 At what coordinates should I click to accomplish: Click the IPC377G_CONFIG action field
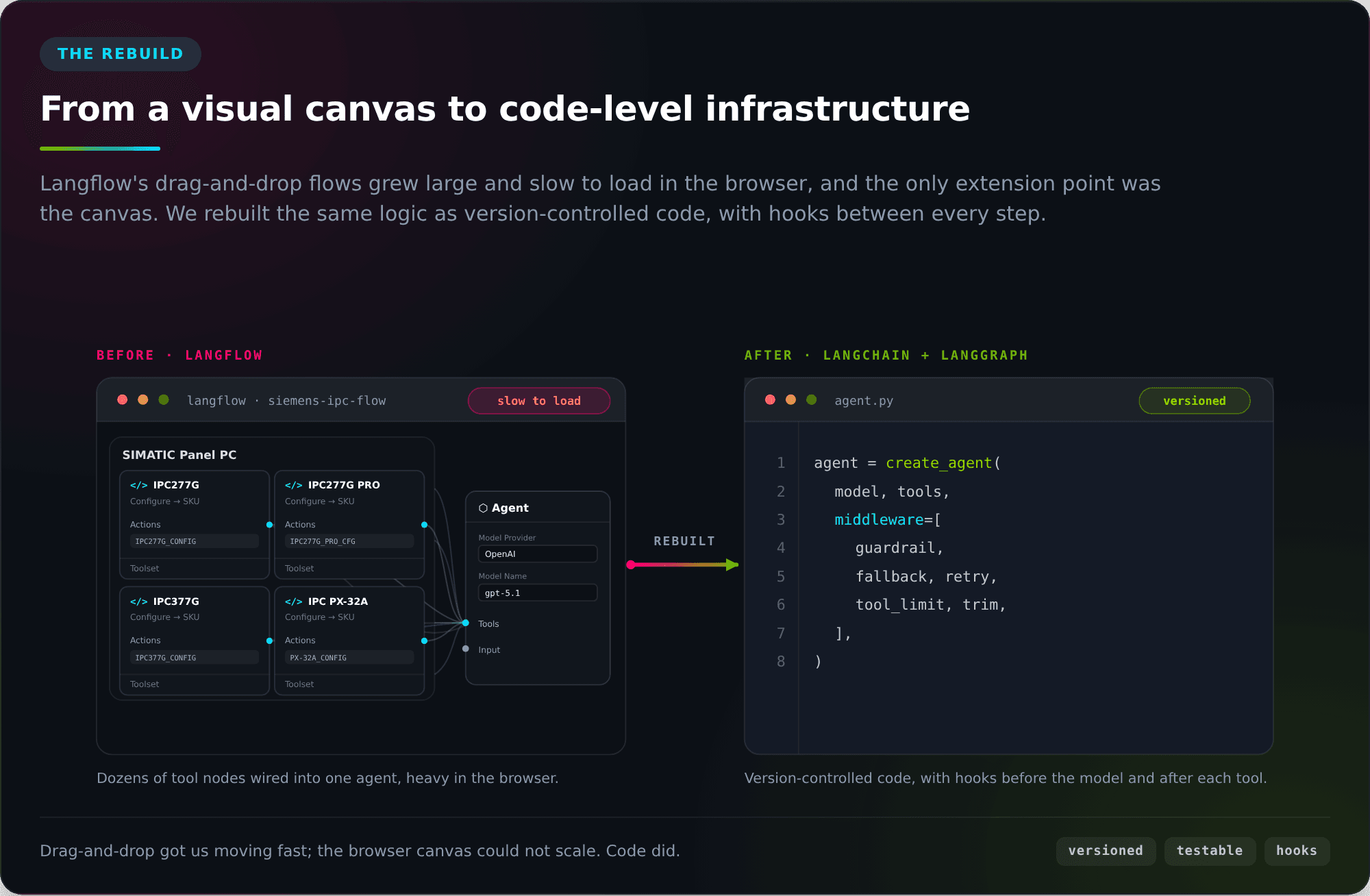click(x=194, y=658)
